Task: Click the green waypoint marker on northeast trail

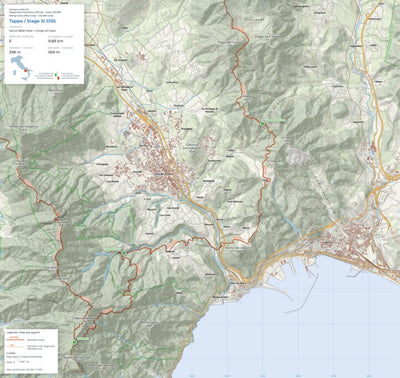Action: click(x=262, y=124)
